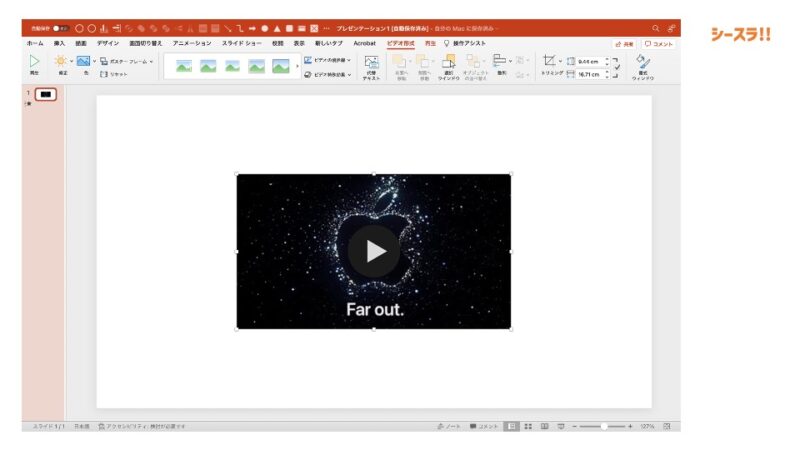Click the zoom slider handle
800x450 pixels.
point(604,426)
